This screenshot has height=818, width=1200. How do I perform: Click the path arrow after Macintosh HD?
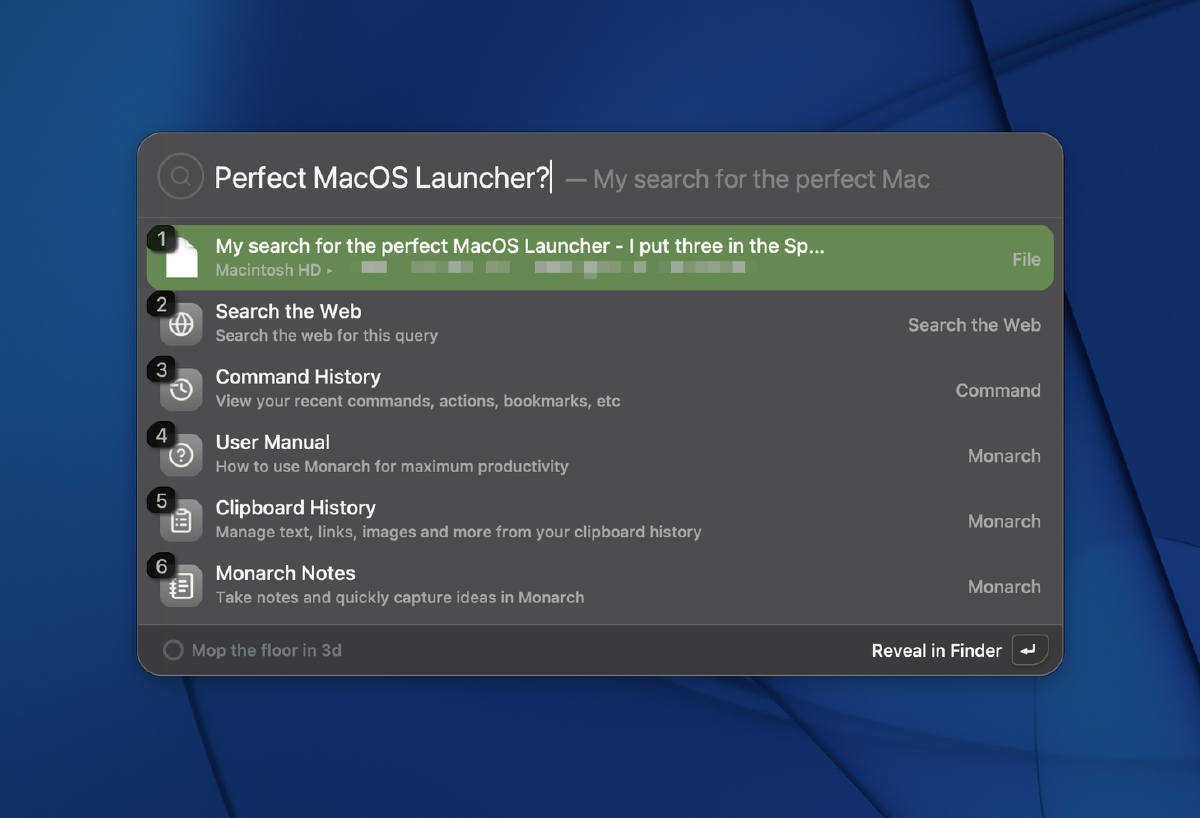pos(330,271)
